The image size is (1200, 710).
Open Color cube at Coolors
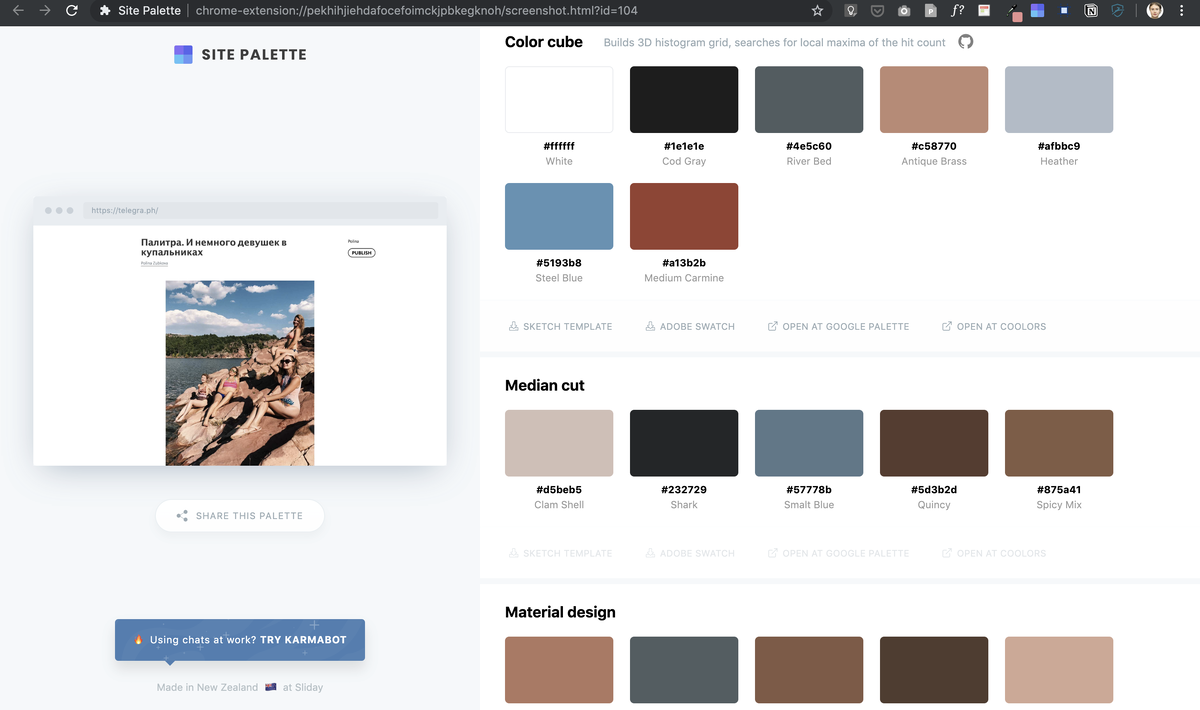pos(994,326)
